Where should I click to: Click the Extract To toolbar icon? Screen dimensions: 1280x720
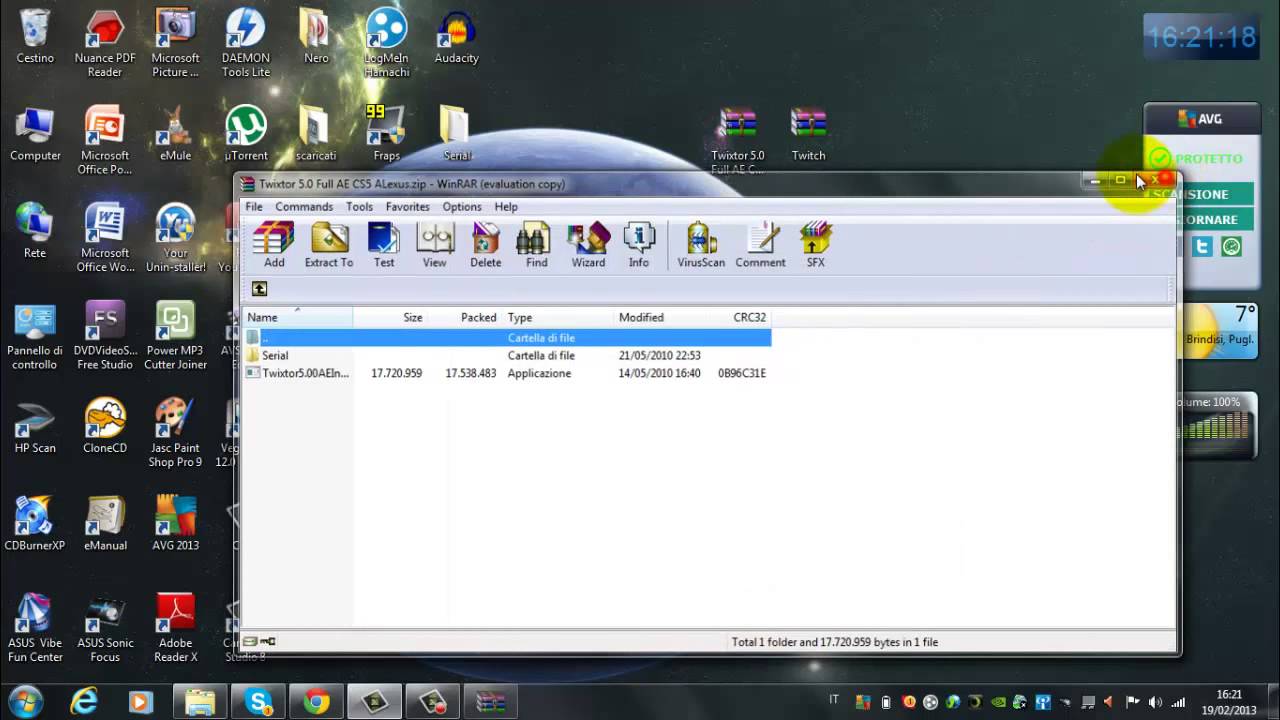click(329, 245)
